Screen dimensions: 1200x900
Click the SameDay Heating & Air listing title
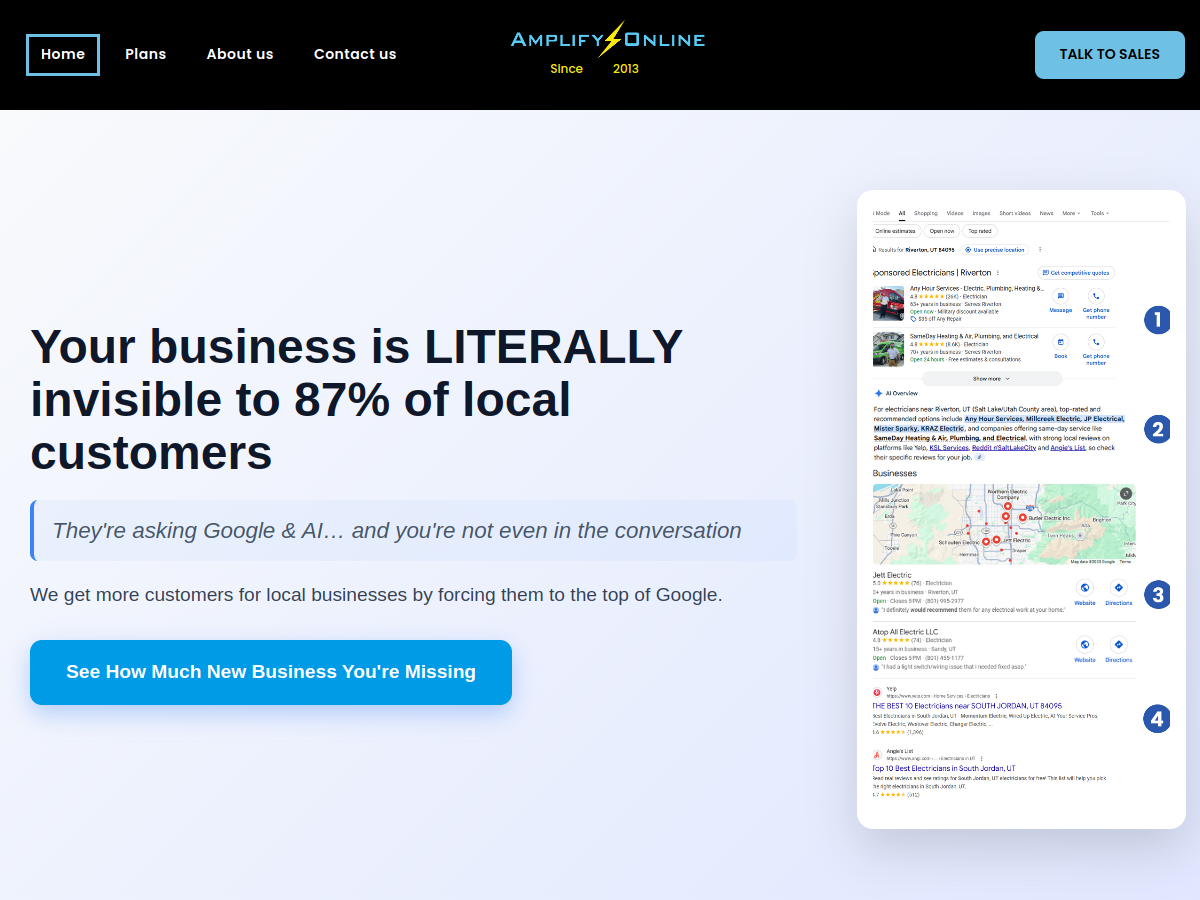tap(974, 336)
